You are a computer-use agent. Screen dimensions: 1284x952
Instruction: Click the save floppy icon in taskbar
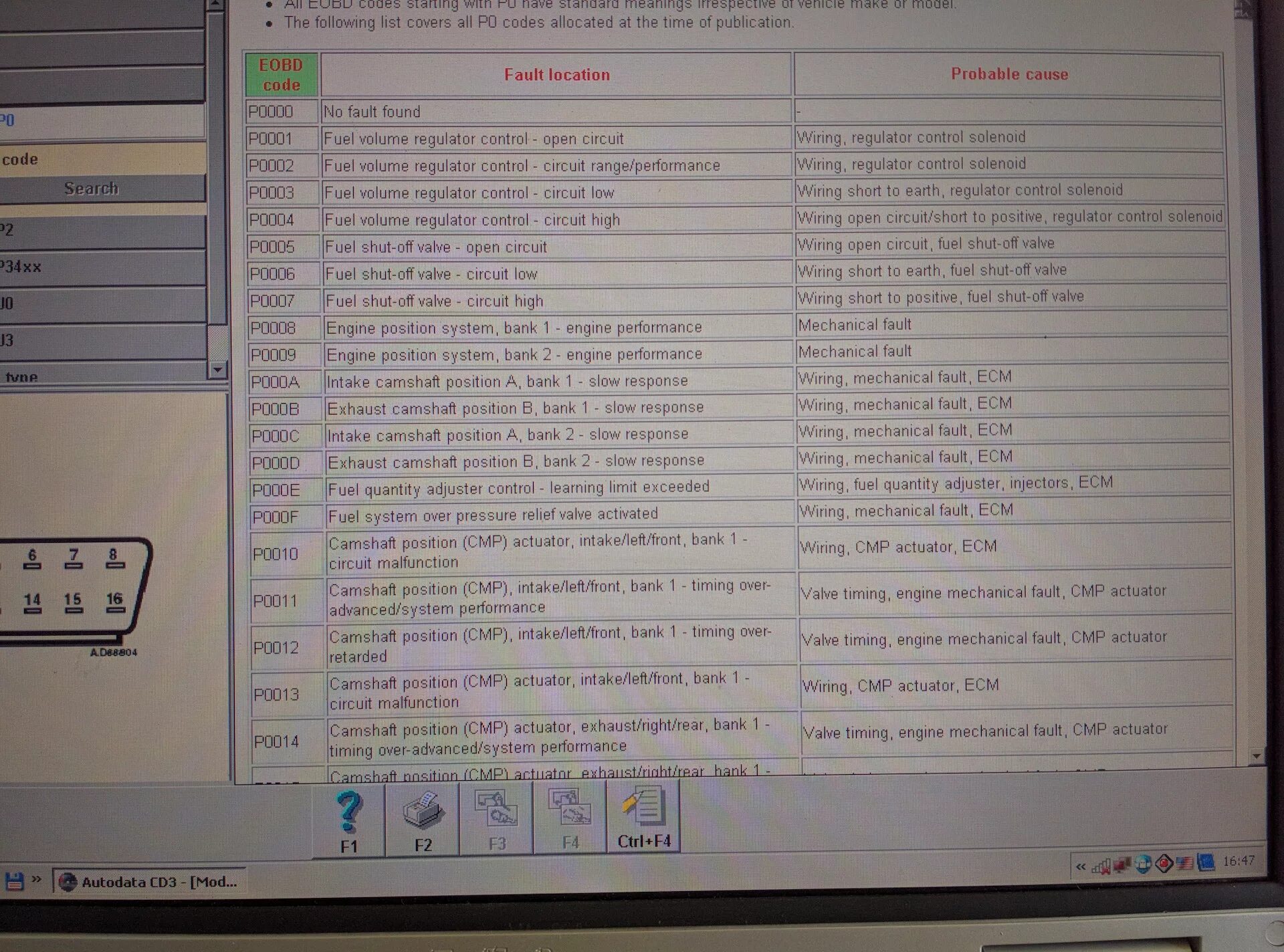point(14,881)
